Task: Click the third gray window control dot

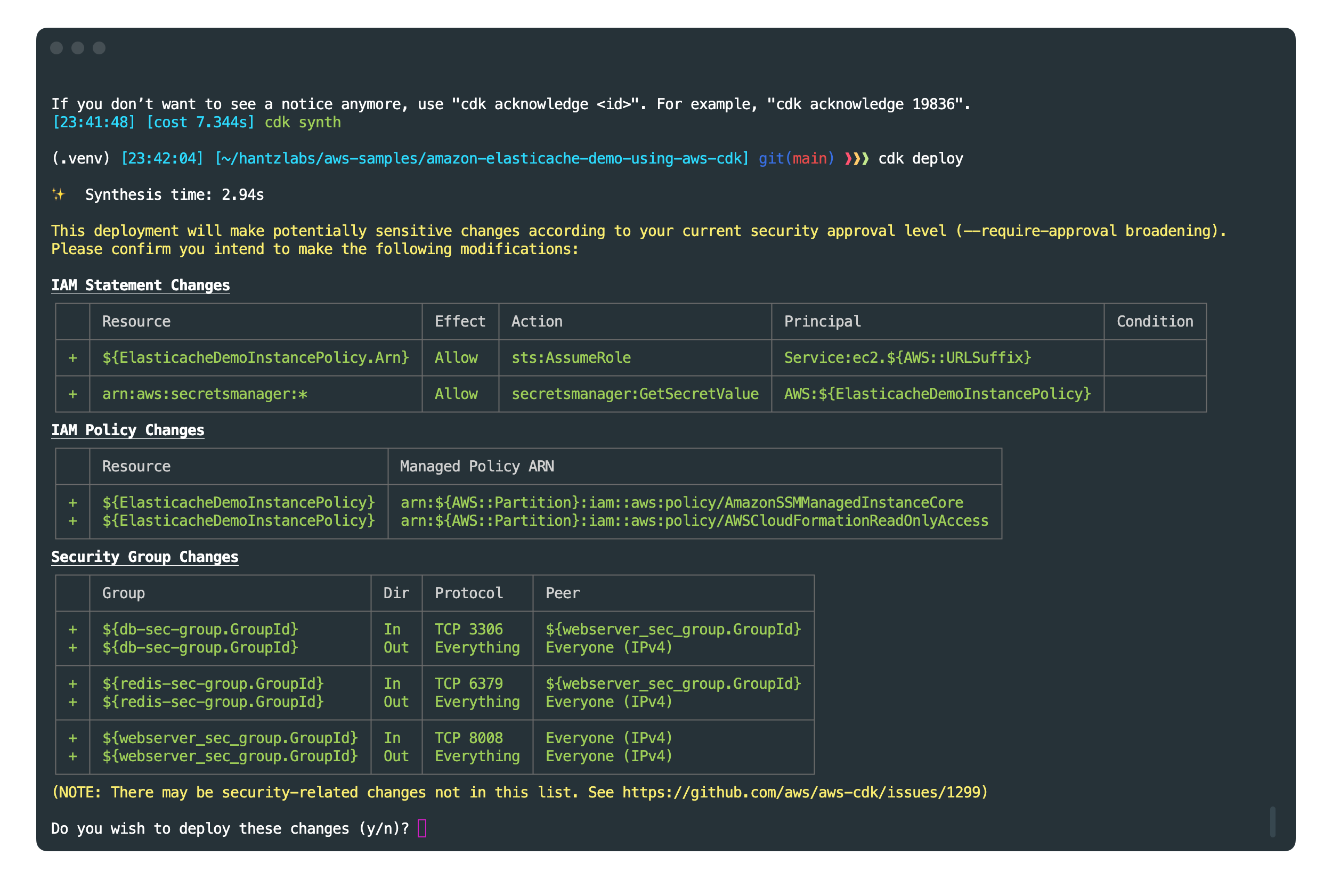Action: pyautogui.click(x=99, y=48)
